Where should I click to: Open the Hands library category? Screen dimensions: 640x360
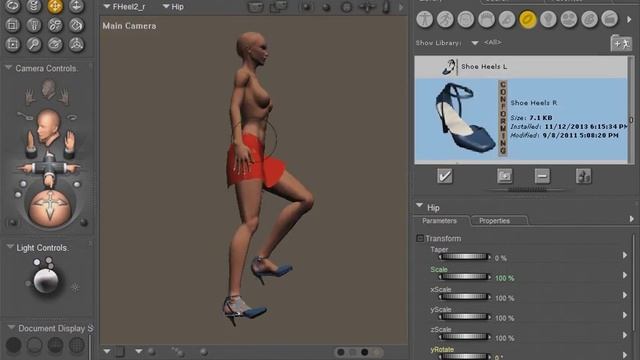[507, 19]
